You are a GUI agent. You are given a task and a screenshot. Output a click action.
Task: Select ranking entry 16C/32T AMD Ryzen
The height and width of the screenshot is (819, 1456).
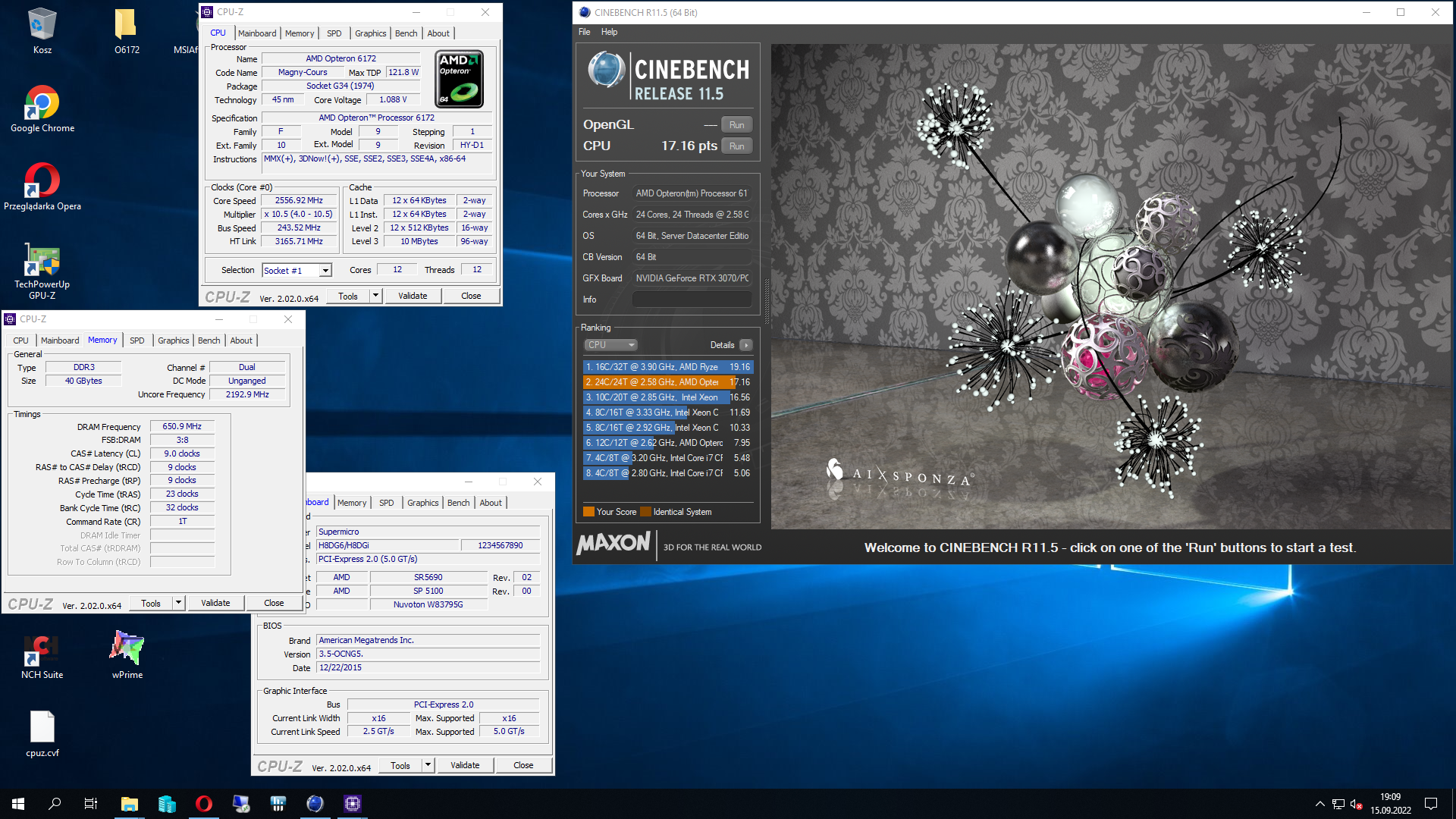667,367
